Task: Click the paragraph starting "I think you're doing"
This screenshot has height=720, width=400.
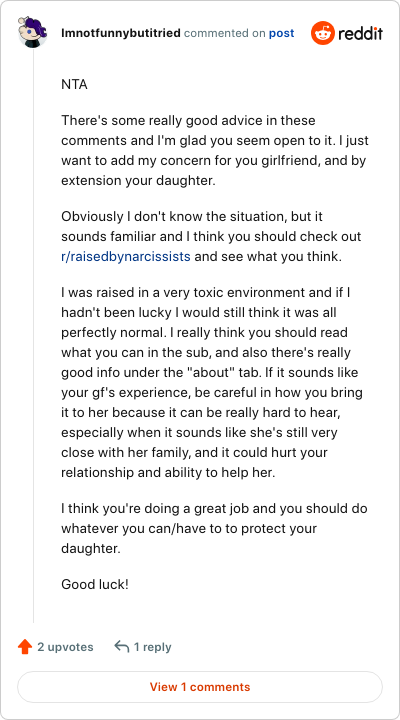Action: (x=214, y=529)
